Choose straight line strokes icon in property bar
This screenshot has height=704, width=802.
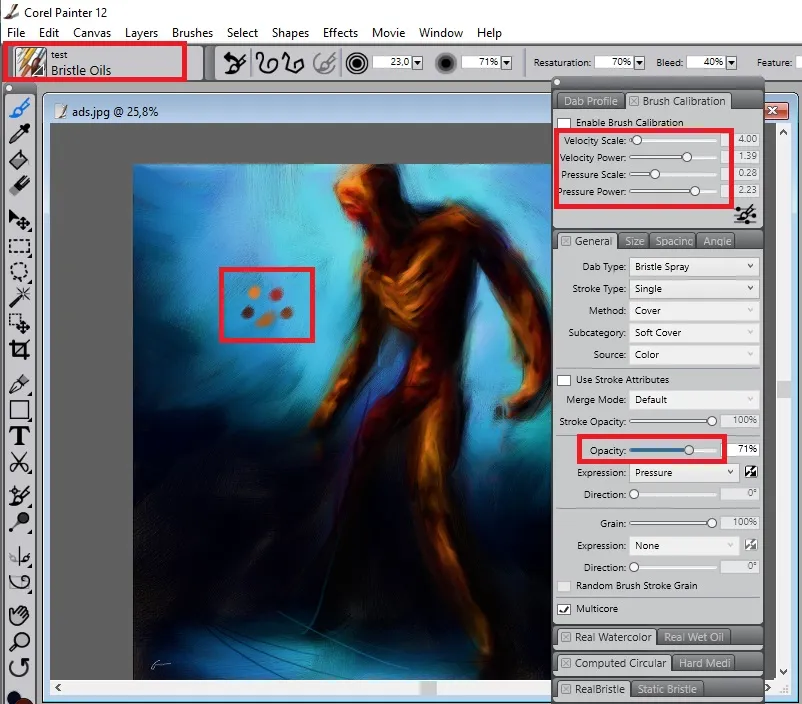294,63
